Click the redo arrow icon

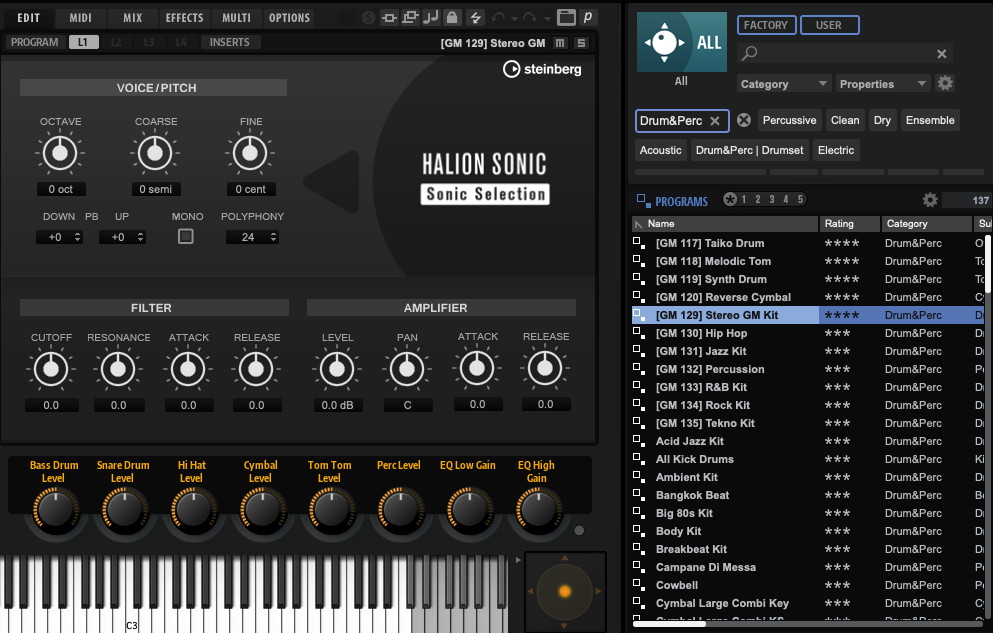coord(531,18)
